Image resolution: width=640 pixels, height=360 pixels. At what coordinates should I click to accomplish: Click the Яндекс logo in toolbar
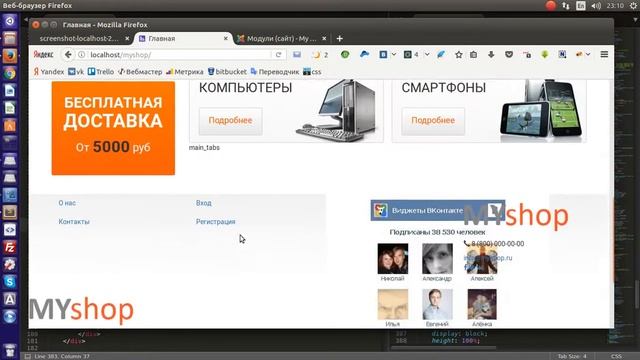coord(43,55)
